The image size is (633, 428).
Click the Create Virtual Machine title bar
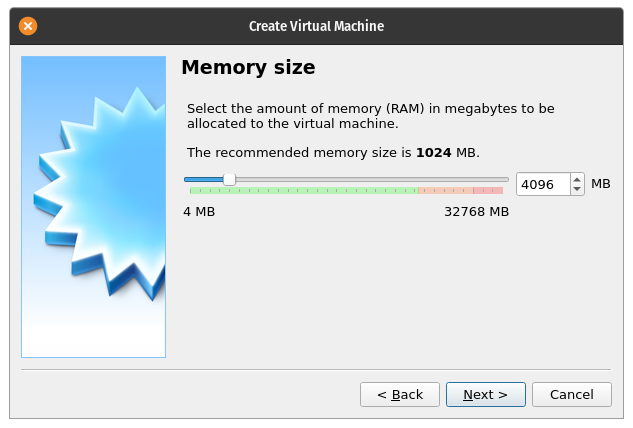tap(316, 26)
